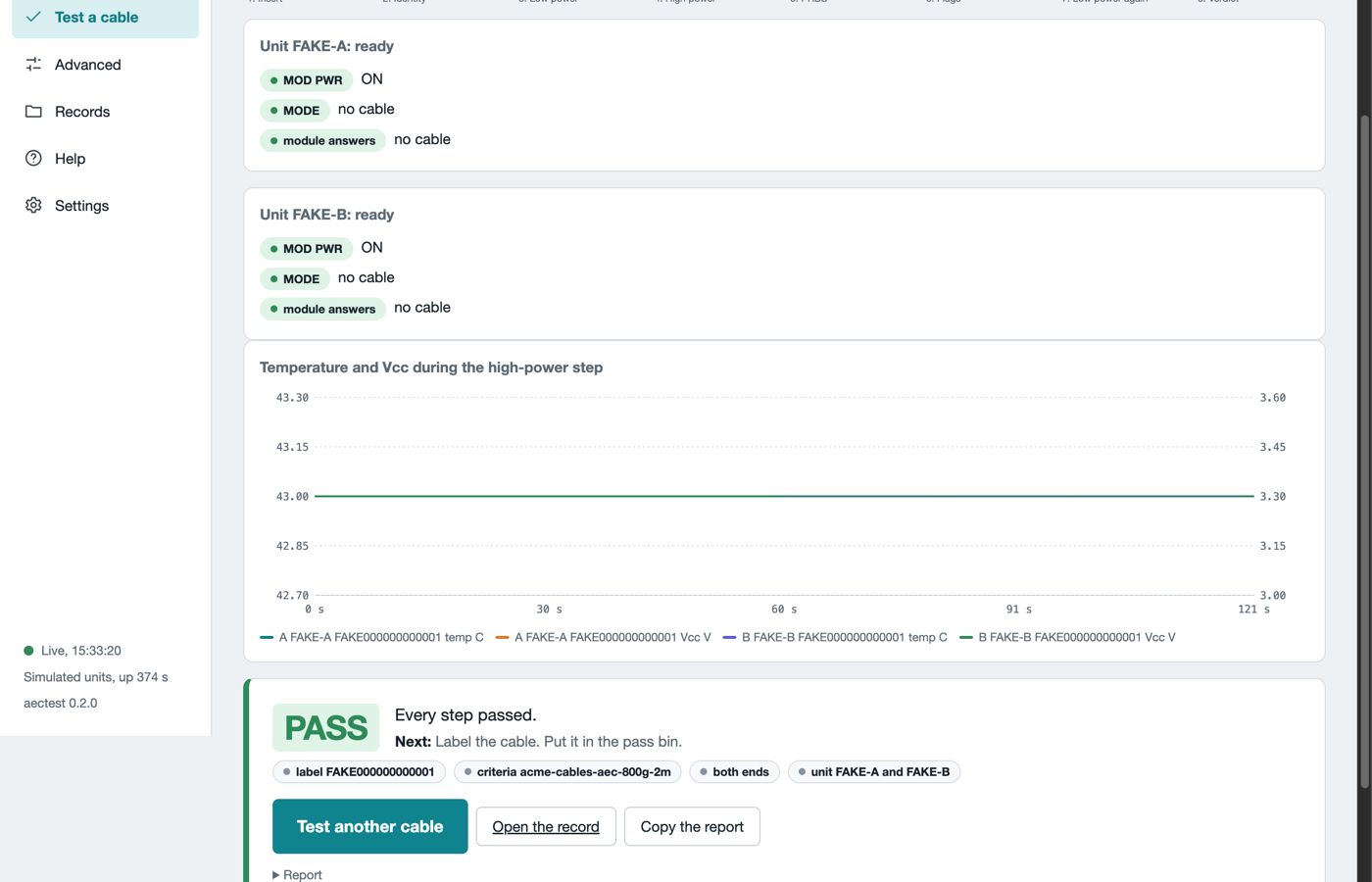This screenshot has height=882, width=1372.
Task: Click the module answers badge in Unit FAKE-B
Action: pos(322,309)
